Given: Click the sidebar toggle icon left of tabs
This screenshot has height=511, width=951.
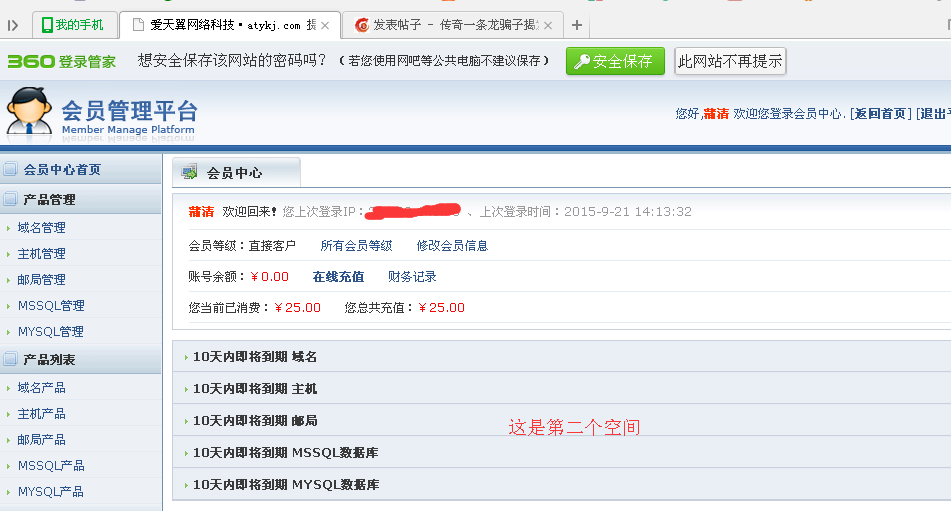Looking at the screenshot, I should pyautogui.click(x=13, y=25).
